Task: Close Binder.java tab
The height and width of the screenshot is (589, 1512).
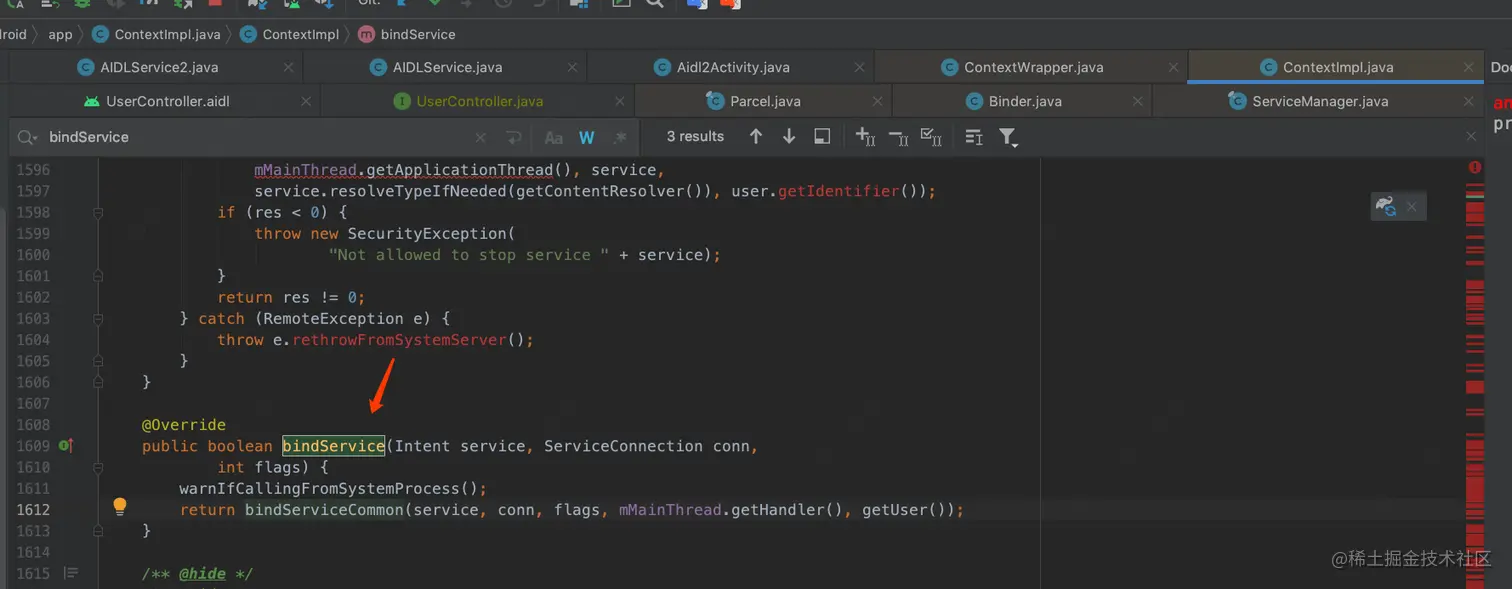Action: (x=1138, y=102)
